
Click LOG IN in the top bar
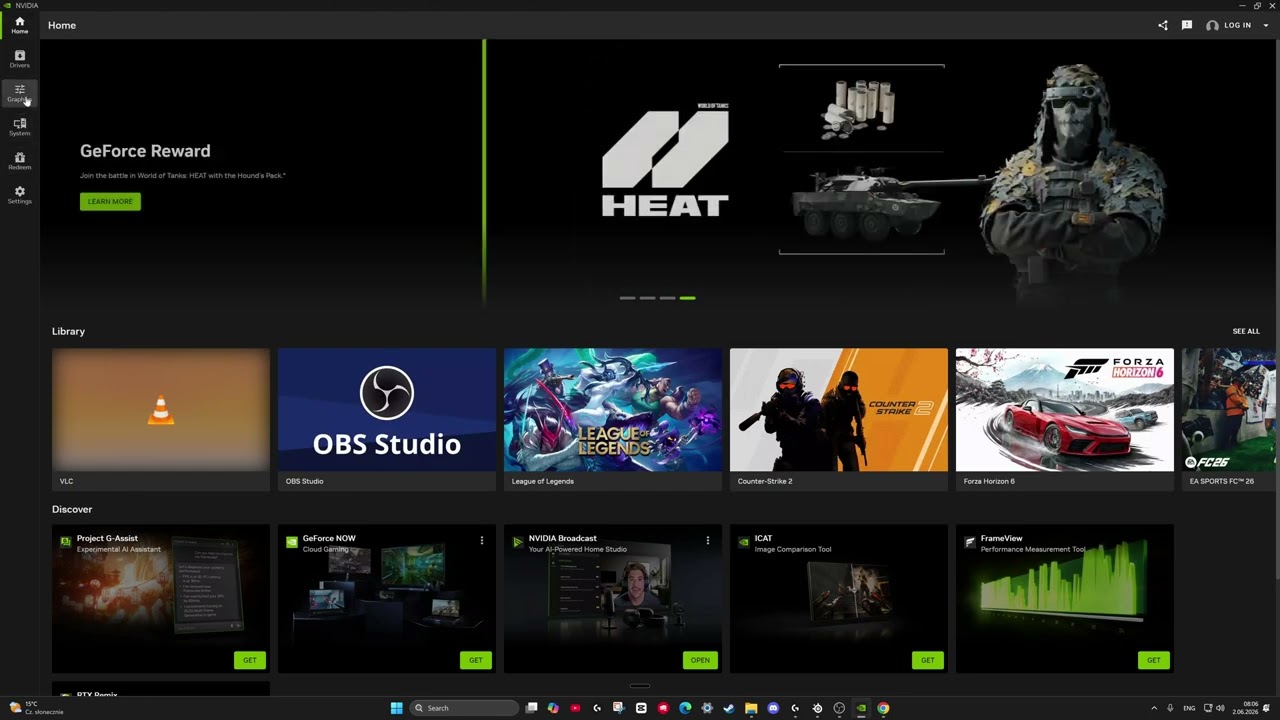point(1237,25)
